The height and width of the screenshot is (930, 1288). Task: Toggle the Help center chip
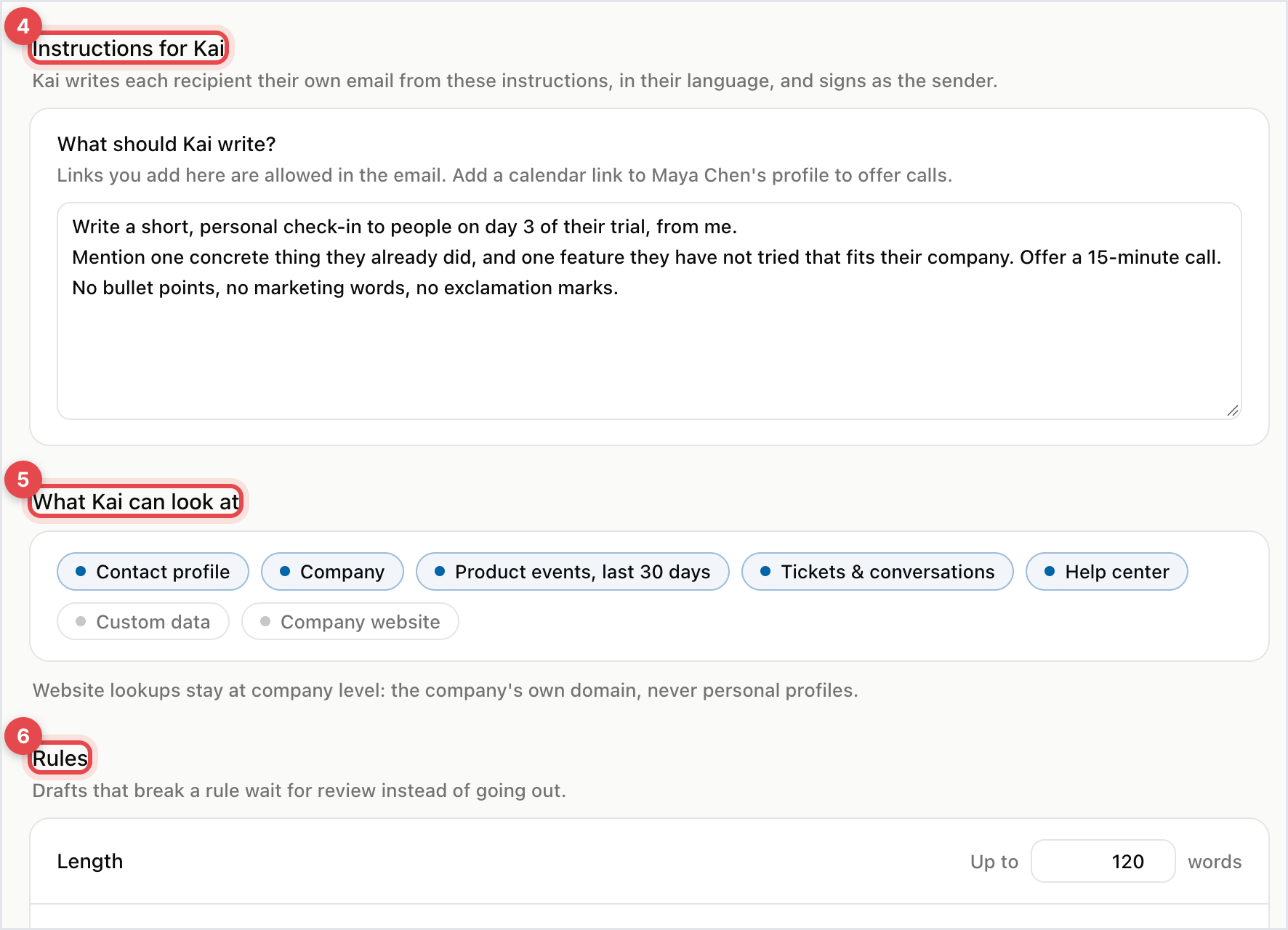tap(1107, 572)
